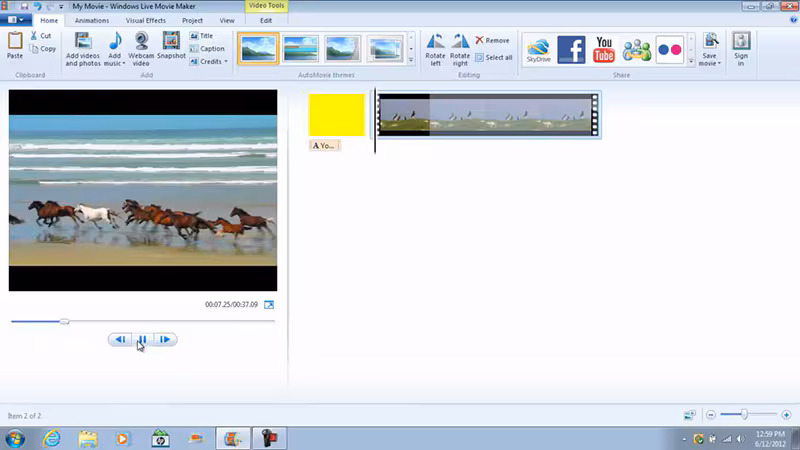800x450 pixels.
Task: Open the Credits dropdown arrow
Action: pyautogui.click(x=226, y=62)
